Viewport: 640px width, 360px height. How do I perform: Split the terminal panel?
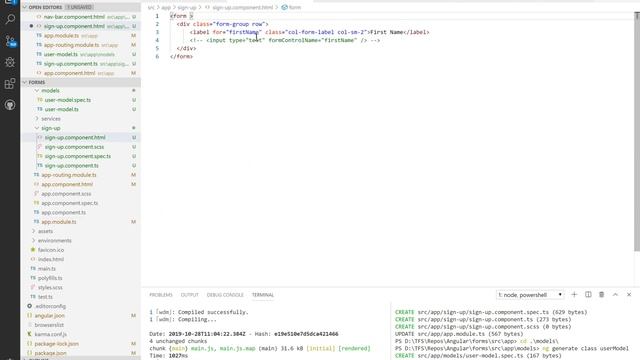(588, 294)
